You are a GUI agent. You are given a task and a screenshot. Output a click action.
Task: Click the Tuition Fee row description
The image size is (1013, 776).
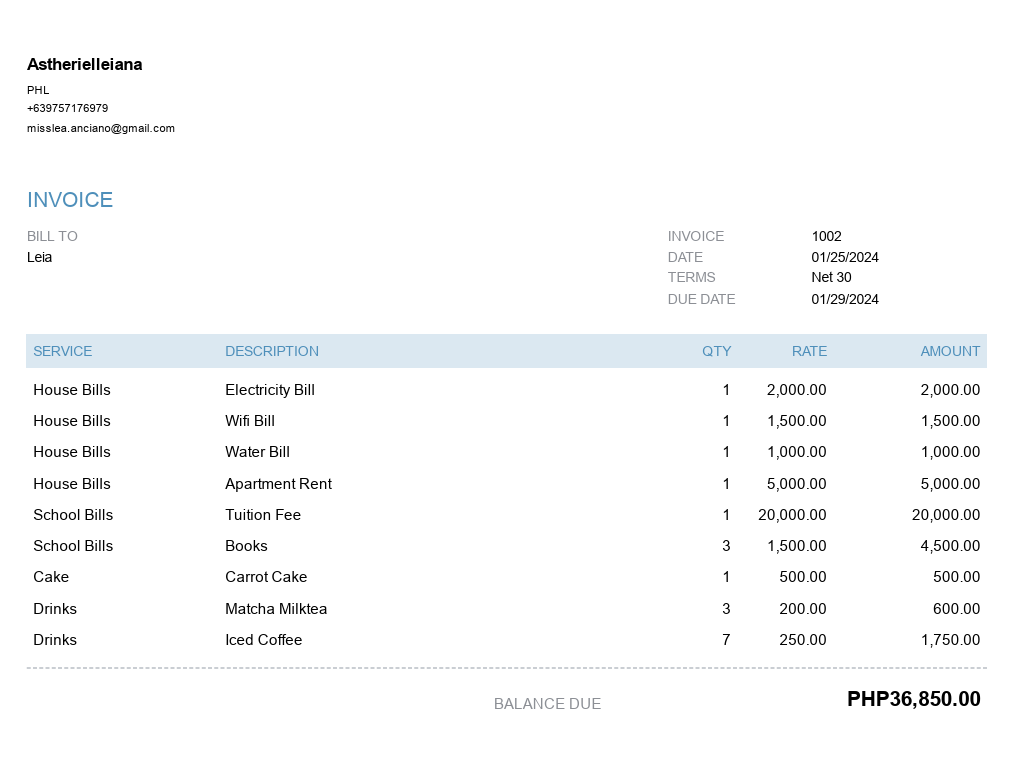click(x=263, y=514)
